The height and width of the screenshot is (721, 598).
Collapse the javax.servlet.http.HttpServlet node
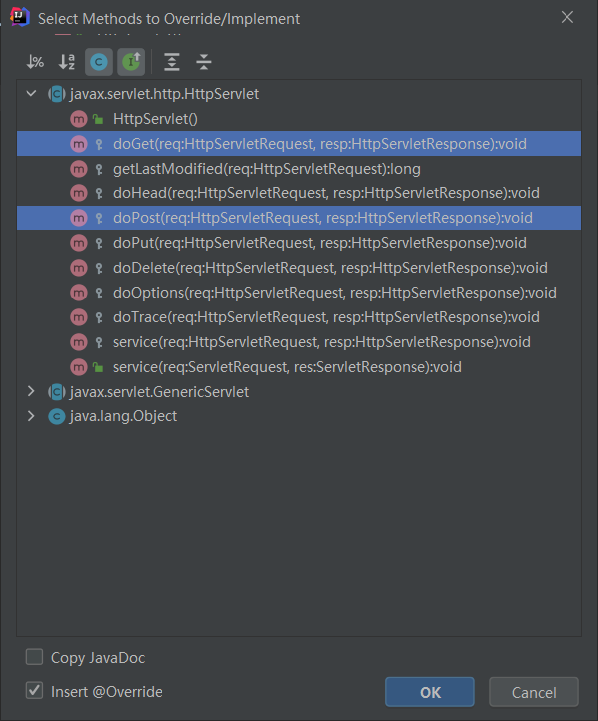pyautogui.click(x=31, y=94)
